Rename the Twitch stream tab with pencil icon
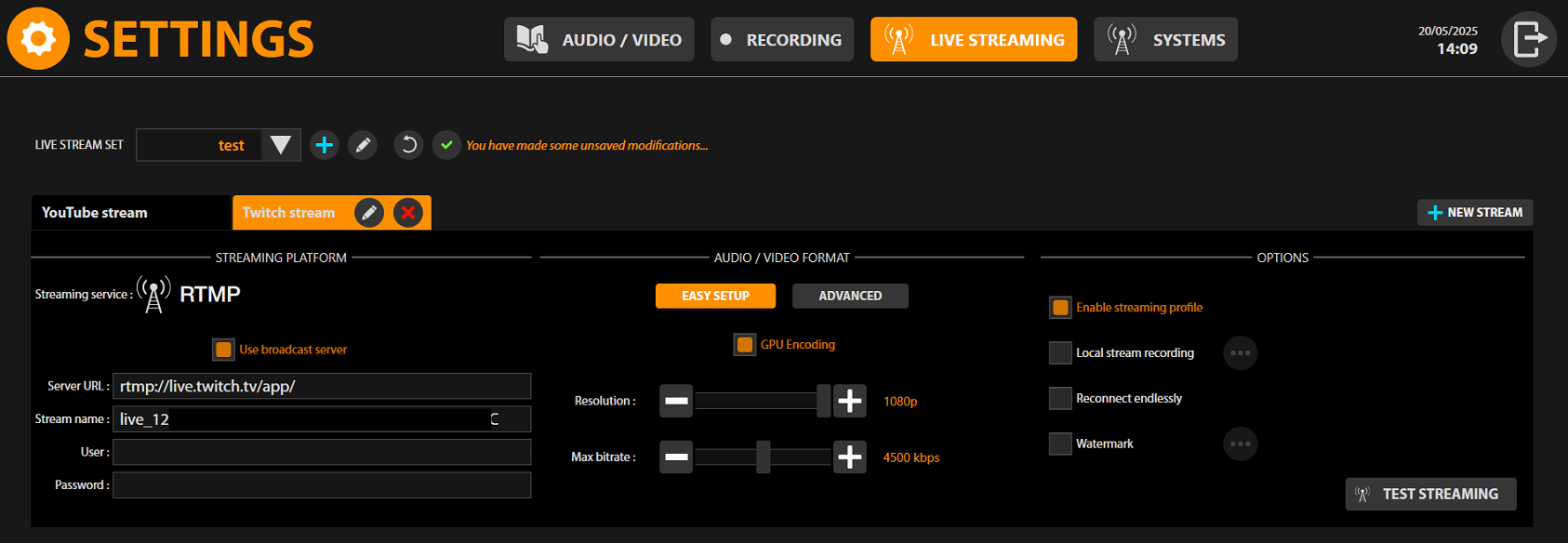Viewport: 1568px width, 543px height. [369, 213]
